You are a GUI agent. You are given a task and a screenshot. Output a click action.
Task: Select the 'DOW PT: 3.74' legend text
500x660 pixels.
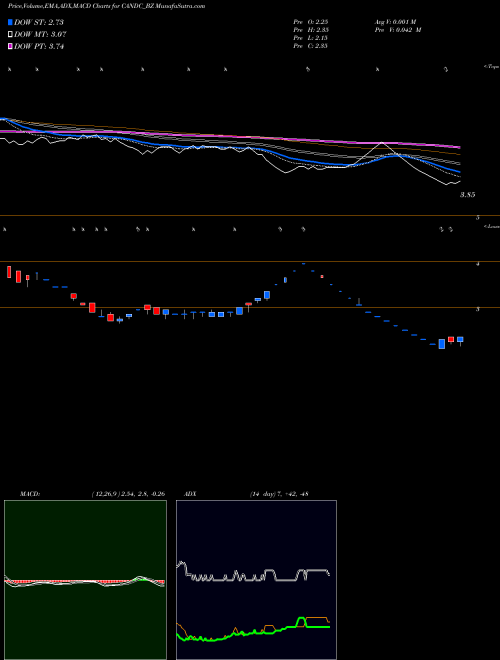pos(39,46)
